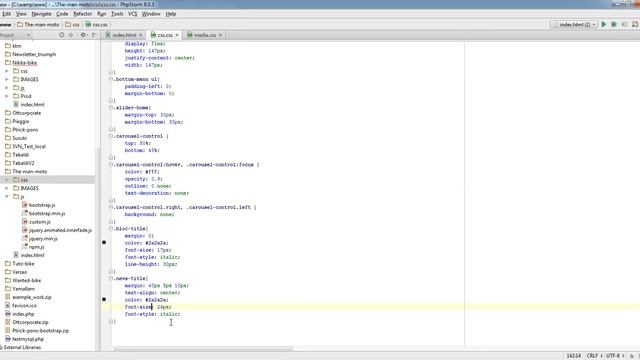Screen dimensions: 640x360
Task: Click the read-only lock icon in status bar
Action: (x=632, y=356)
